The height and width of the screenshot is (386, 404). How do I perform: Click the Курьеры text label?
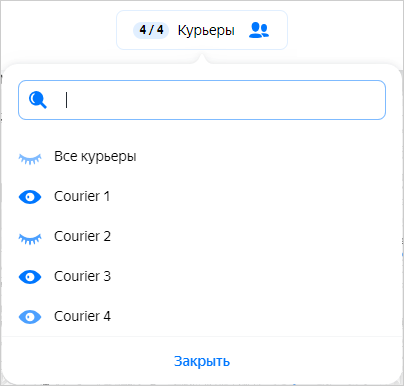(206, 31)
